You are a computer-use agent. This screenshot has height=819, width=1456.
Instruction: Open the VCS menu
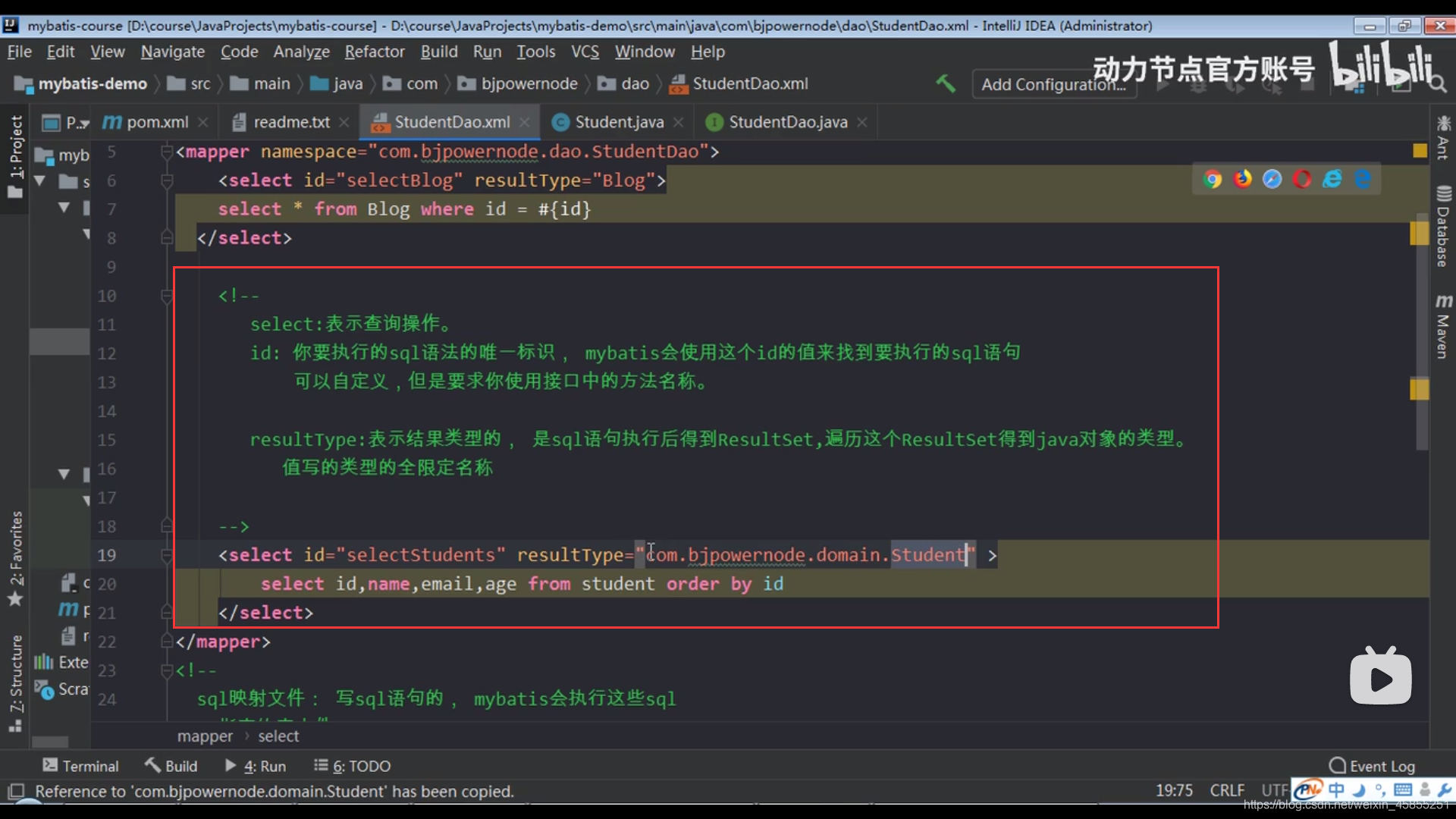click(x=585, y=52)
